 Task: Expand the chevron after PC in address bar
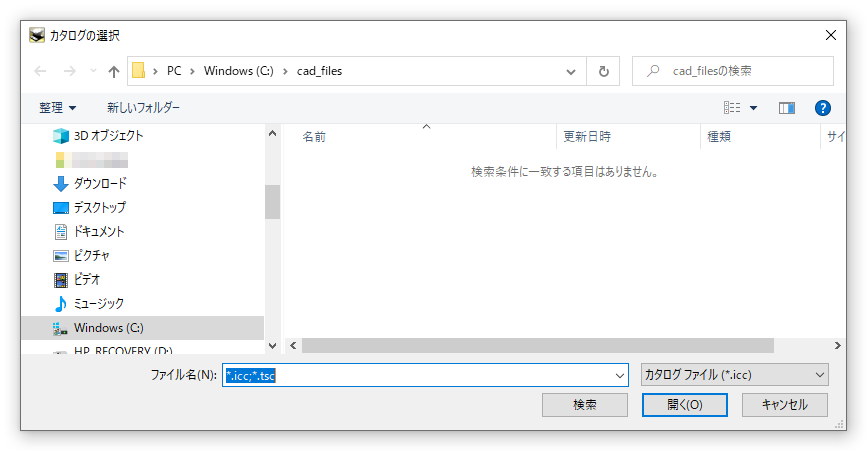[x=192, y=71]
